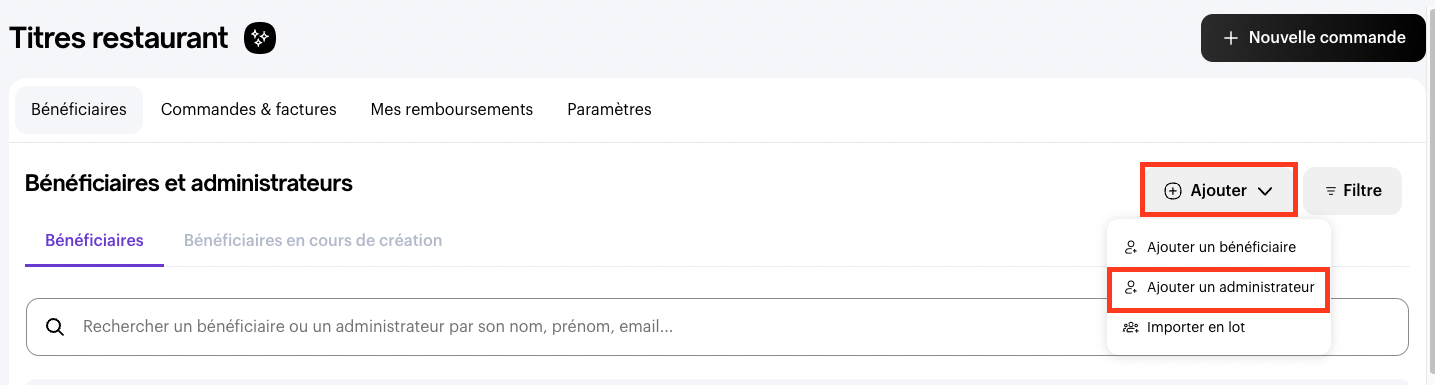Select the top Bénéficiaires main tab
The image size is (1435, 385).
coord(79,110)
